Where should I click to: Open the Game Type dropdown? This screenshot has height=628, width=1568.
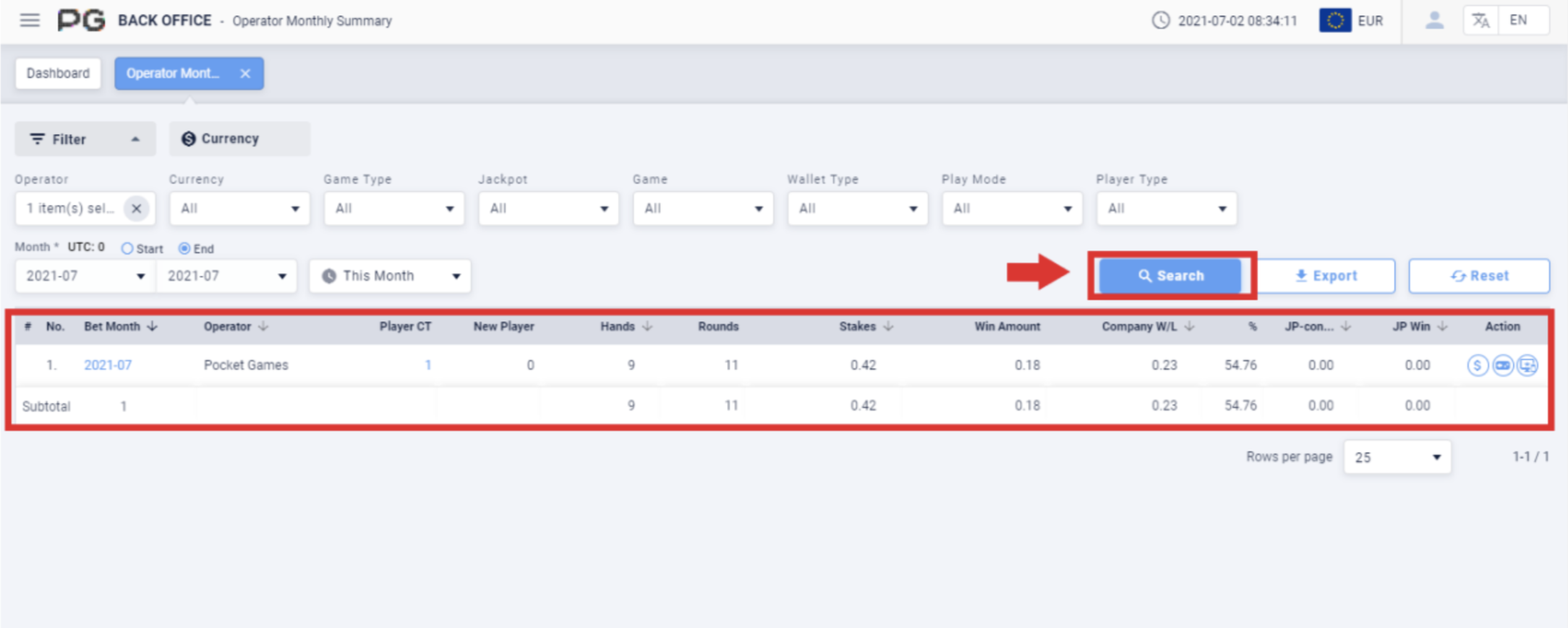point(394,208)
